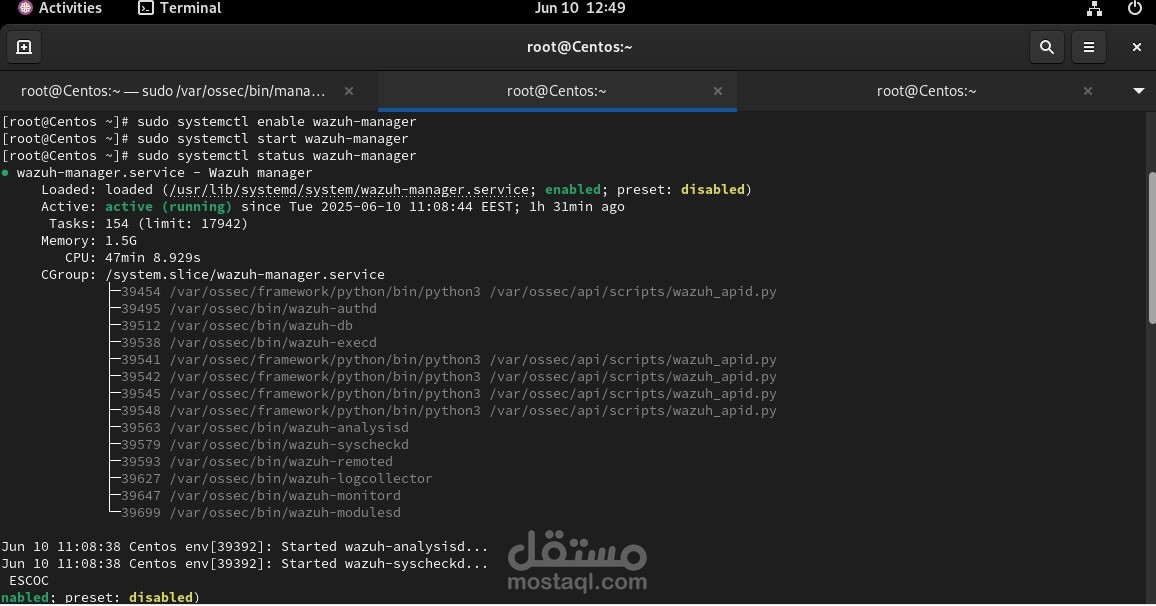Click the 'systemctl enable wazuh-manager' command line
1156x606 pixels.
tap(209, 122)
